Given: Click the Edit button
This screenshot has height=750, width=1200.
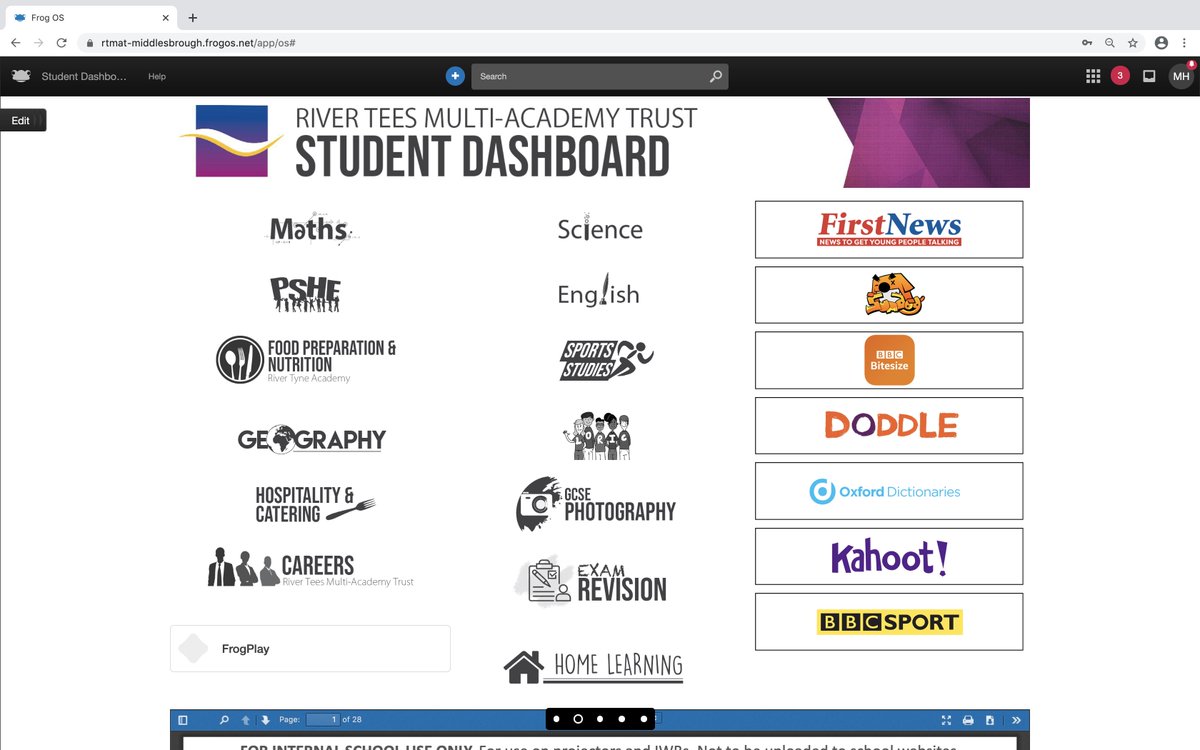Looking at the screenshot, I should tap(22, 120).
